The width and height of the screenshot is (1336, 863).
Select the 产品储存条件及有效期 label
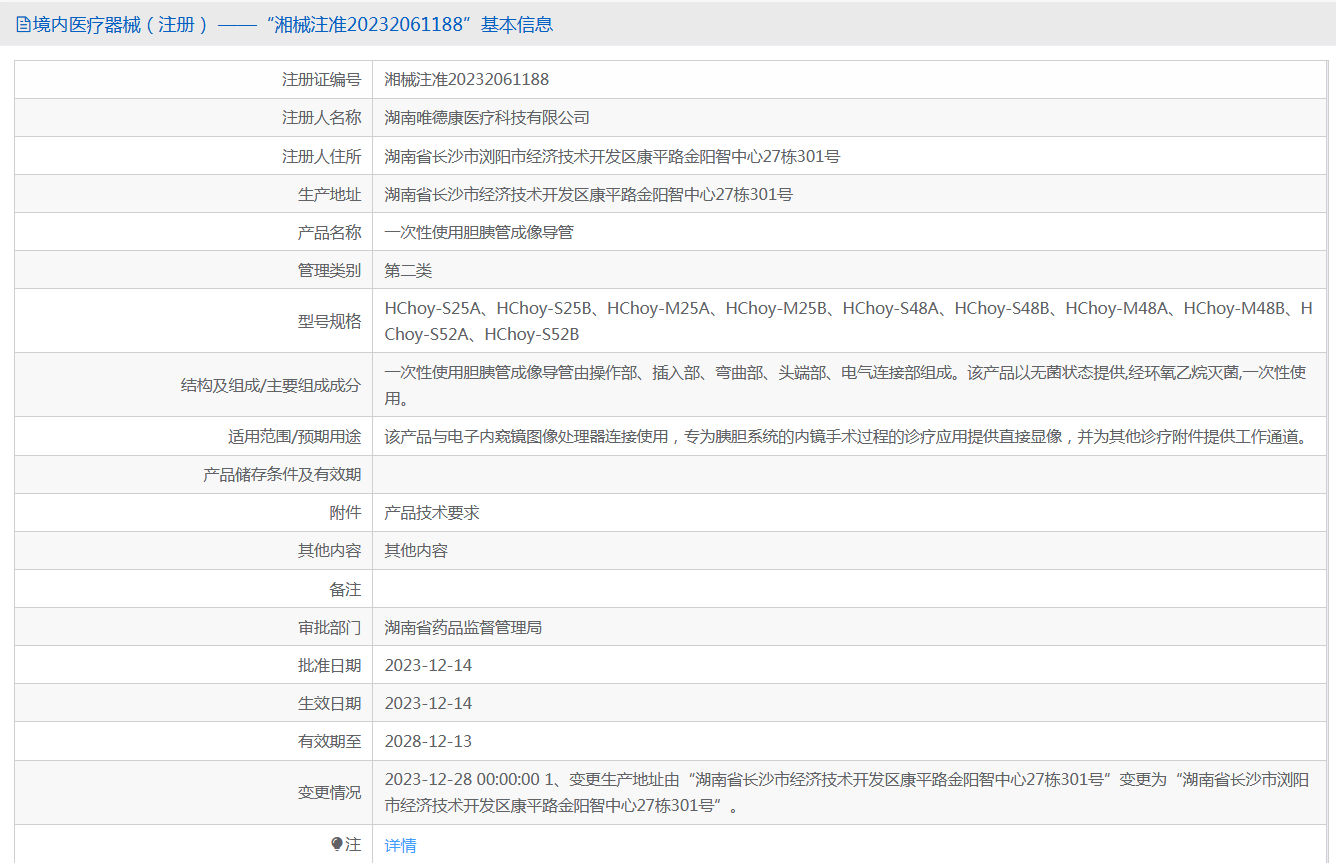pyautogui.click(x=282, y=475)
